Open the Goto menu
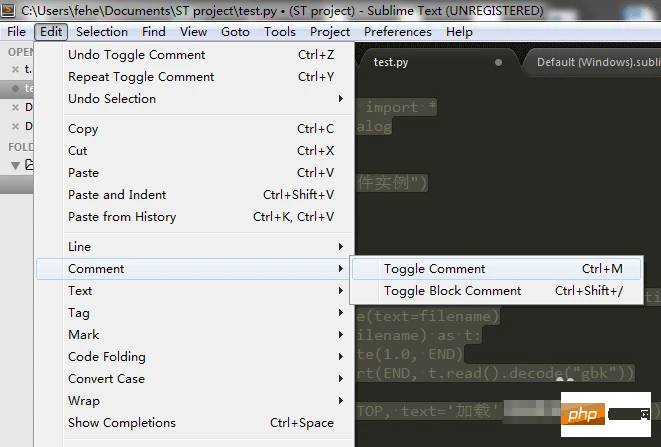Screen dimensions: 661x447 coord(235,32)
